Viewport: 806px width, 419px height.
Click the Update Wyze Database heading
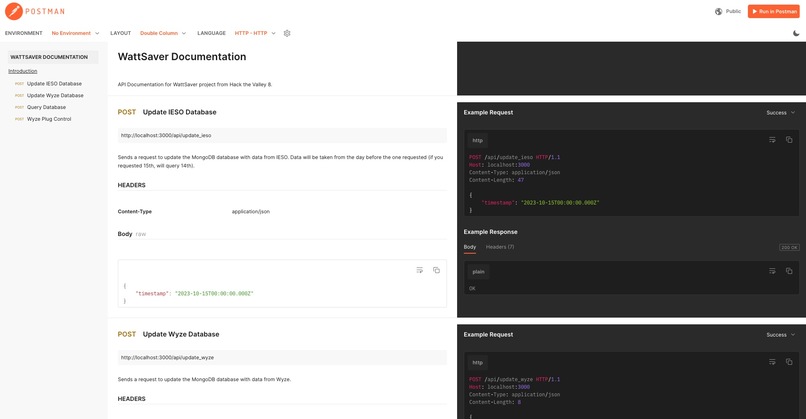tap(181, 334)
